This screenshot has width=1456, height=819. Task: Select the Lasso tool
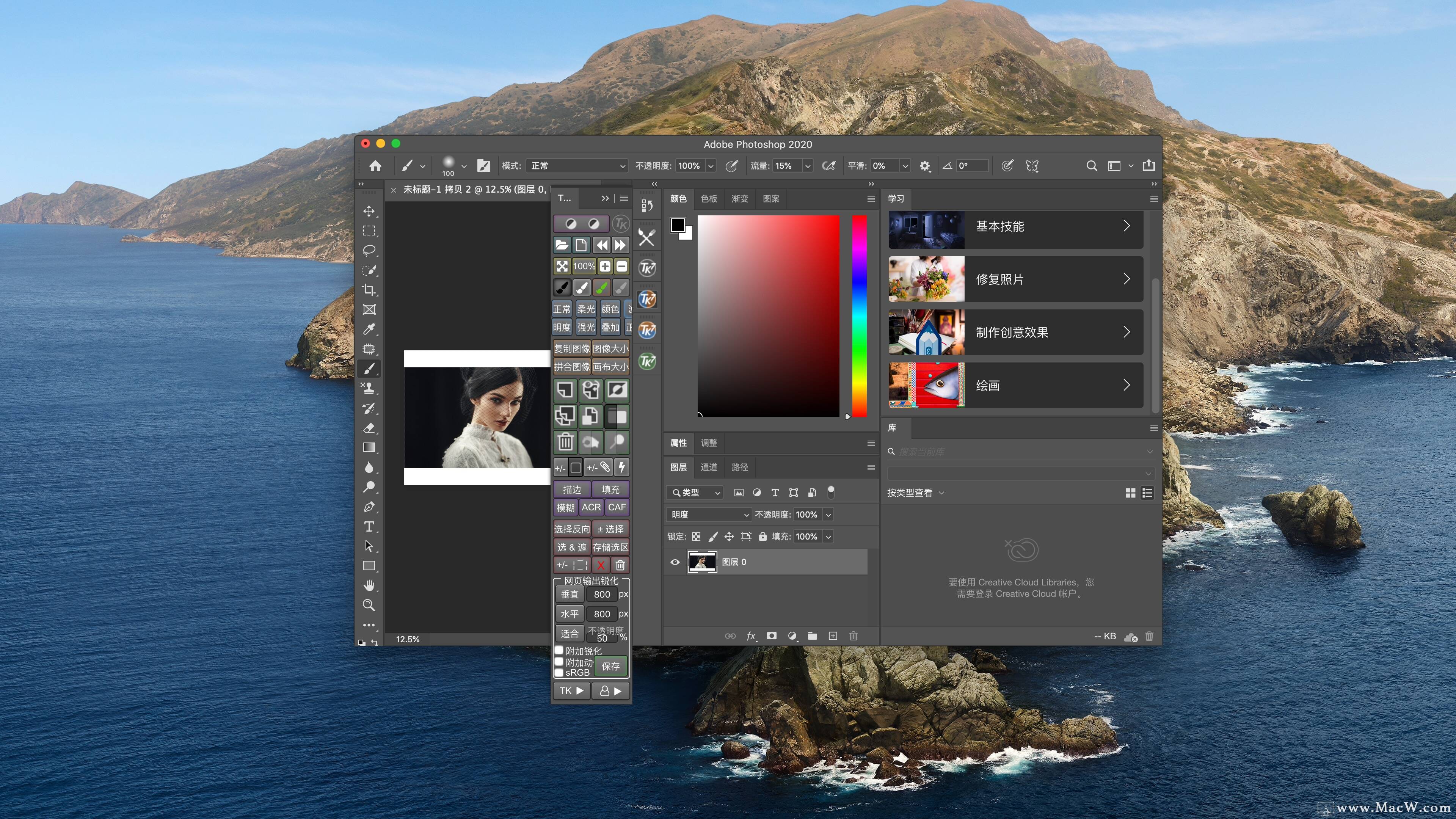point(369,250)
